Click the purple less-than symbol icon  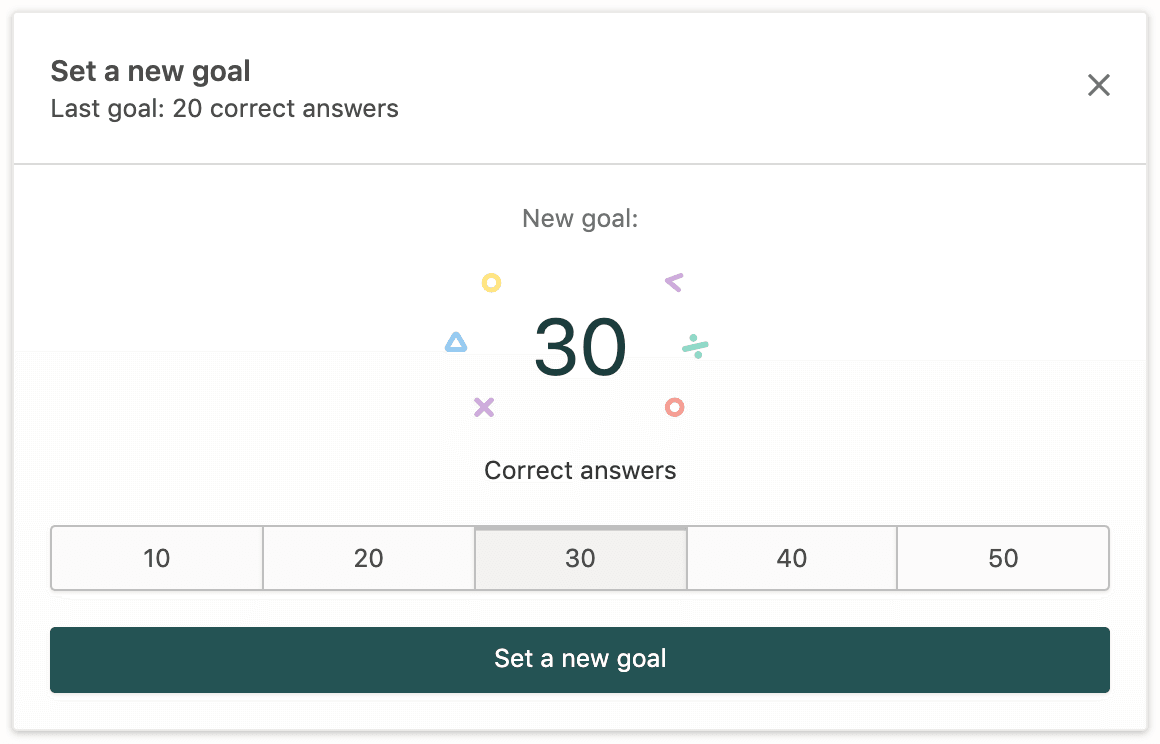(673, 283)
